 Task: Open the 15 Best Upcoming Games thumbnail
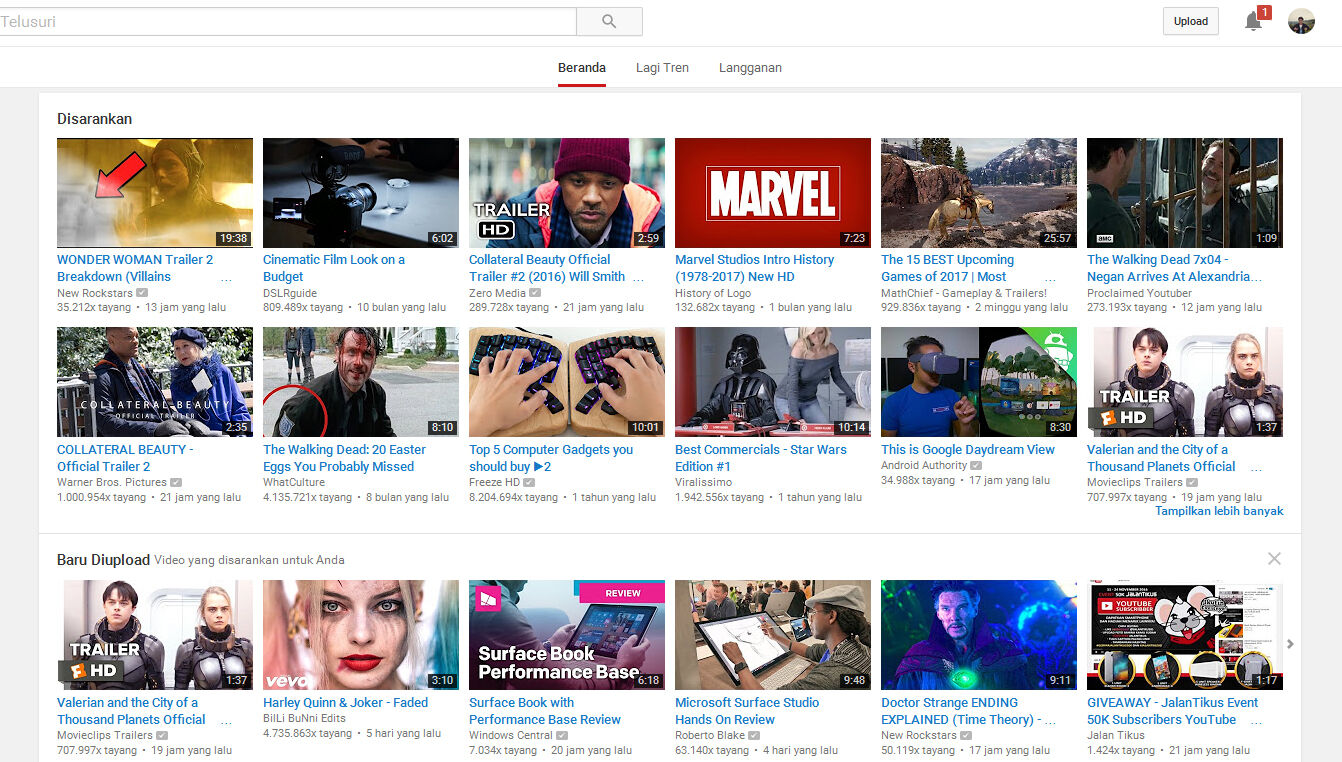point(979,193)
